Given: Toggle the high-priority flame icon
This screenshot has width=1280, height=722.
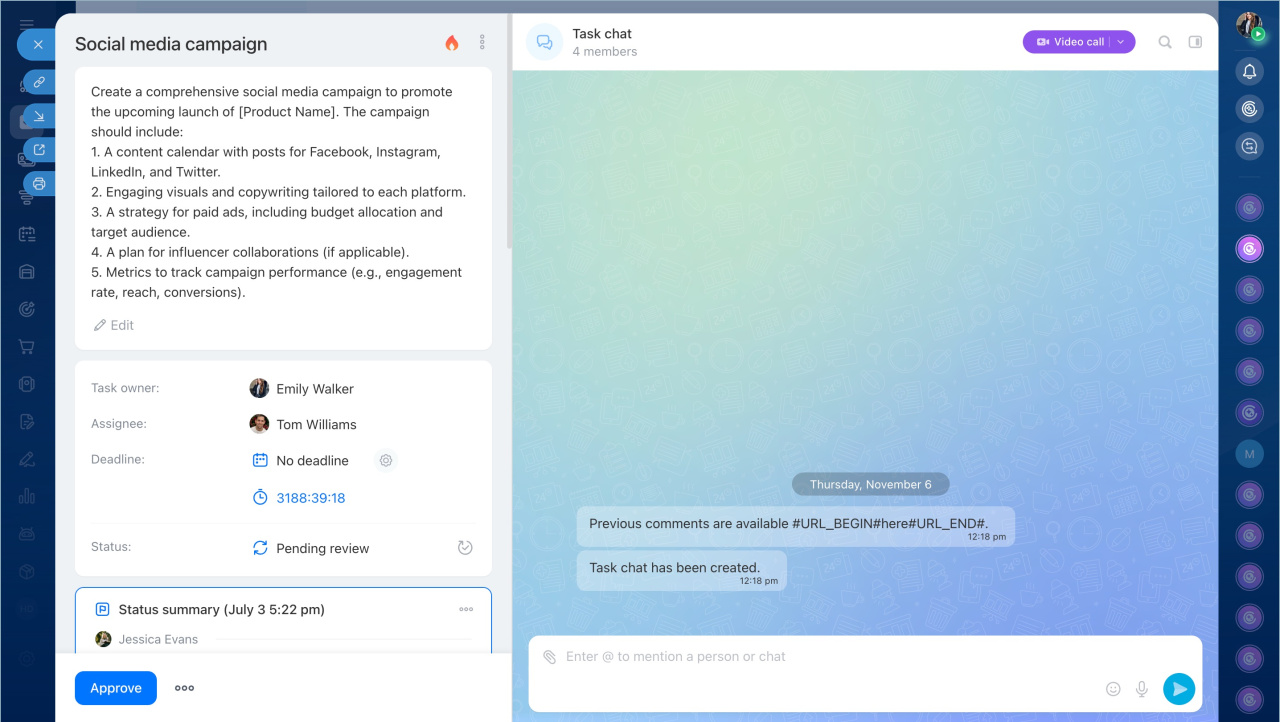Looking at the screenshot, I should [452, 43].
